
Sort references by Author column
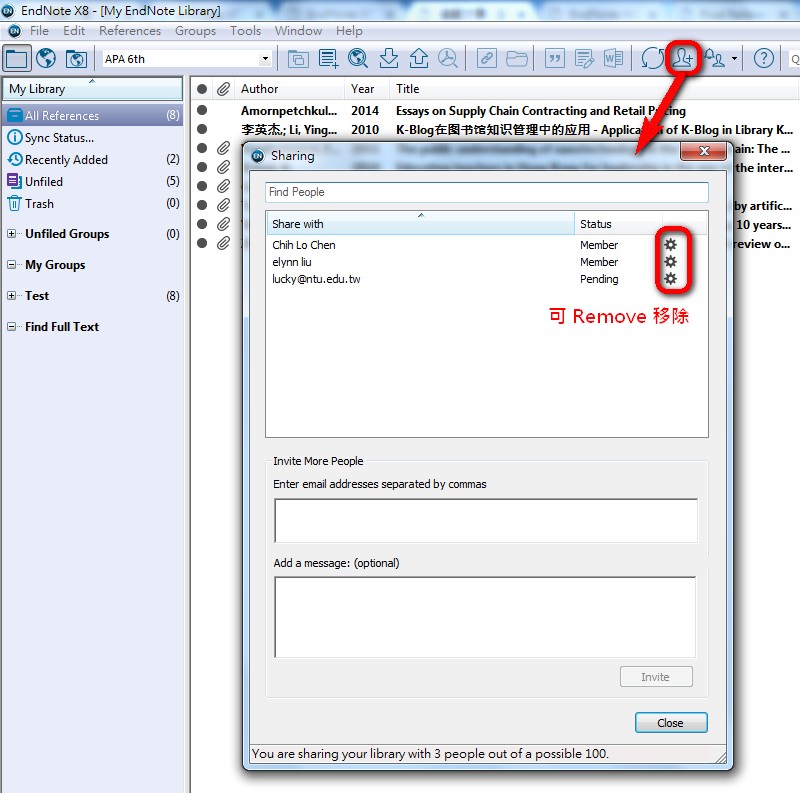[290, 89]
